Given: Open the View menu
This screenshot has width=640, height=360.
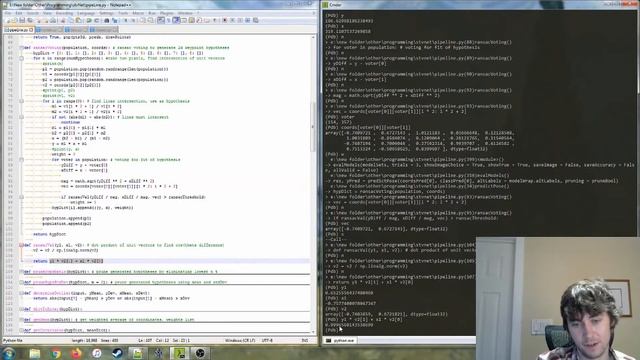Looking at the screenshot, I should (47, 13).
